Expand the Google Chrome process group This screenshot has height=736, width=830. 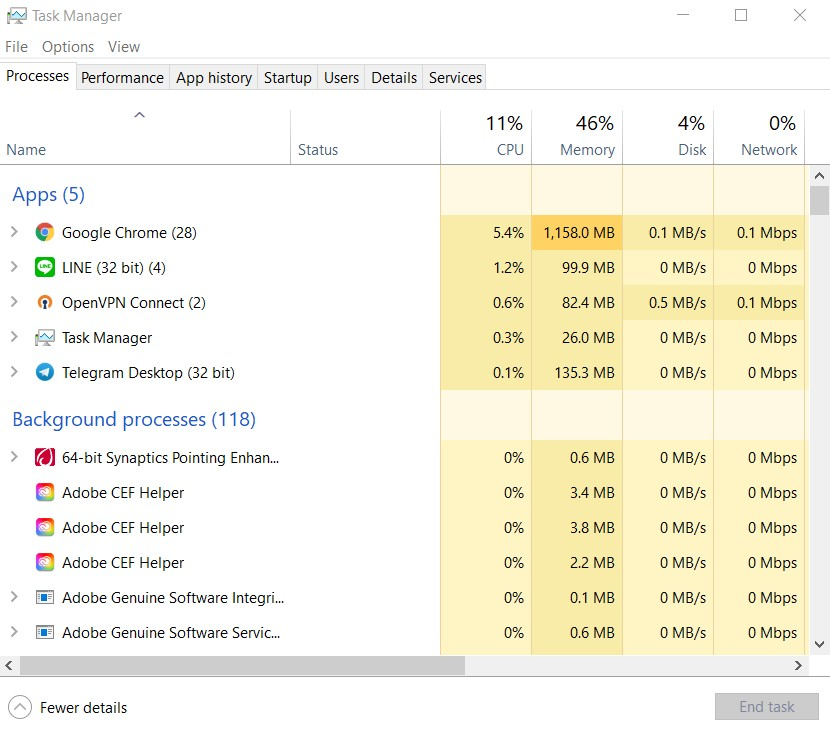14,232
